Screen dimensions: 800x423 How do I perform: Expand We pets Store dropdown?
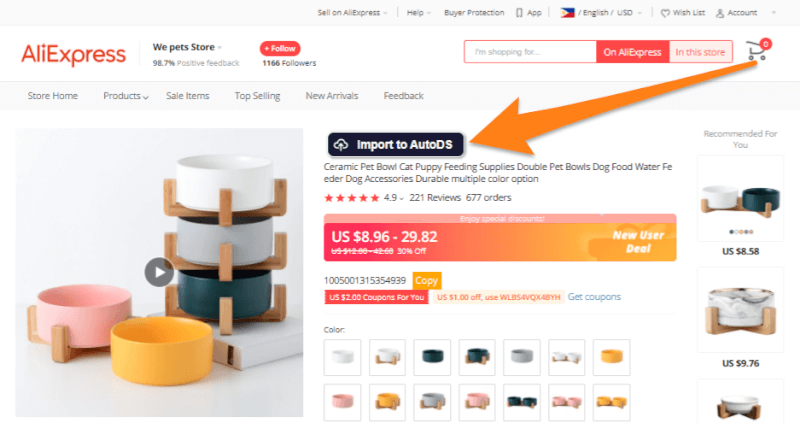point(187,47)
